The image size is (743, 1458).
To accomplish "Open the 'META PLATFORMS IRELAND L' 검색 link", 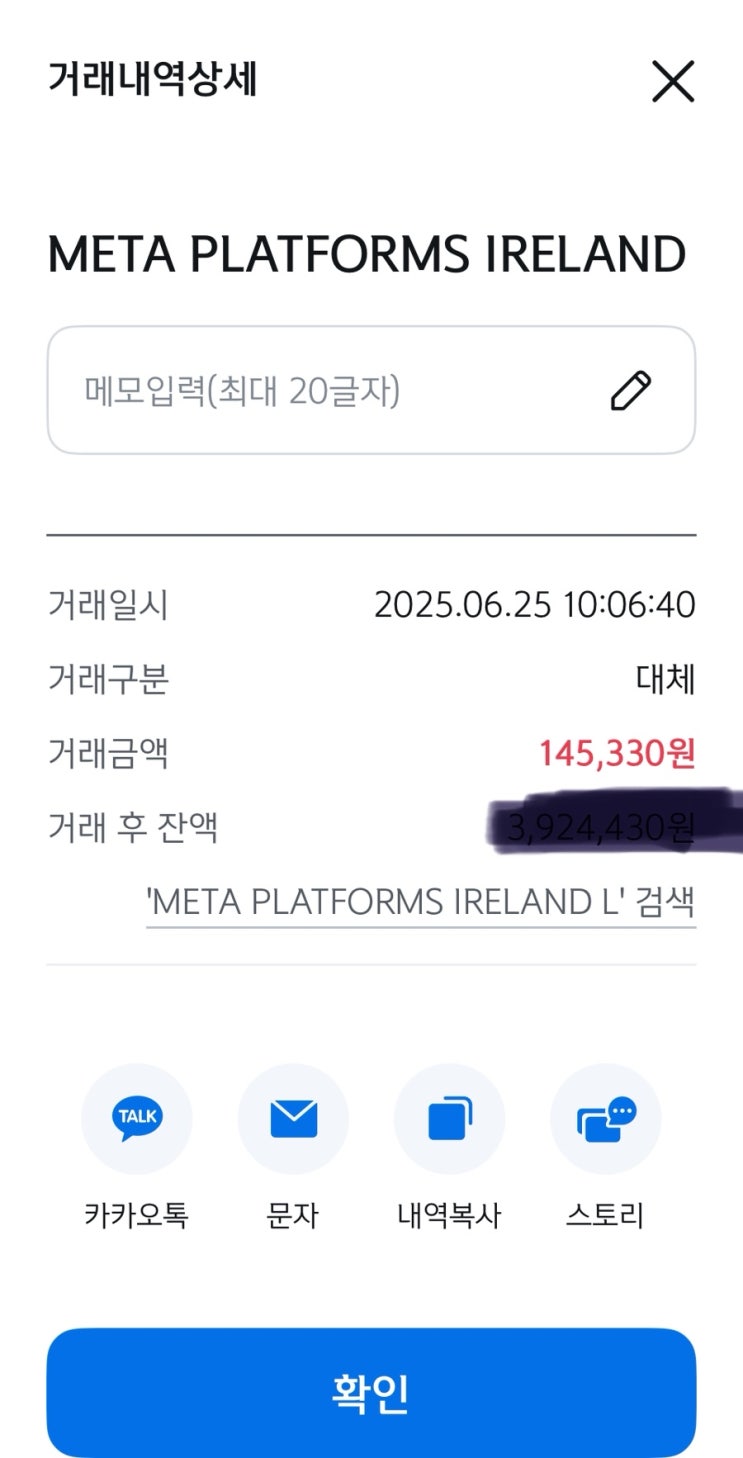I will point(420,903).
